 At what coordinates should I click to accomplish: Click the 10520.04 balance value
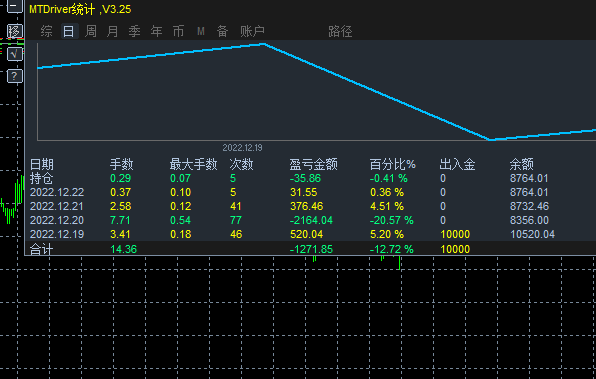[532, 234]
